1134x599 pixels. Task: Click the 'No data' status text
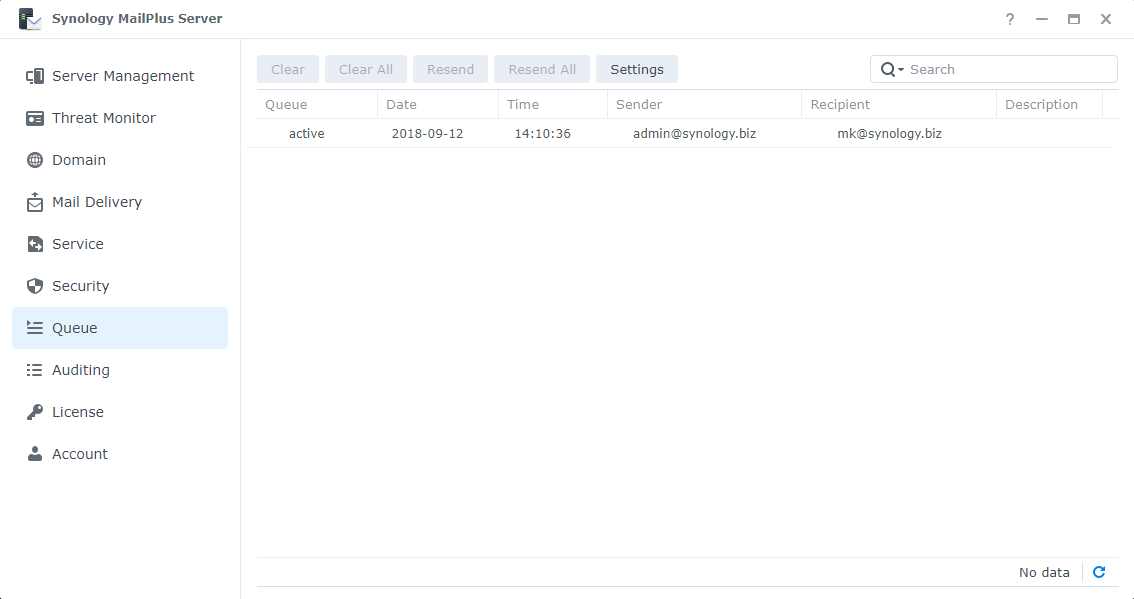pos(1044,573)
